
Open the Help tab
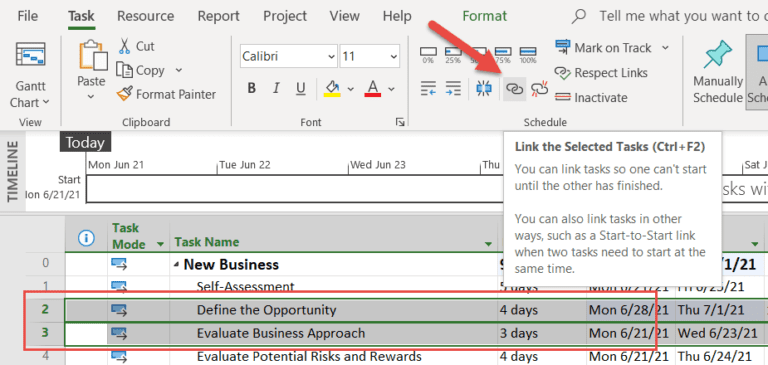click(397, 16)
